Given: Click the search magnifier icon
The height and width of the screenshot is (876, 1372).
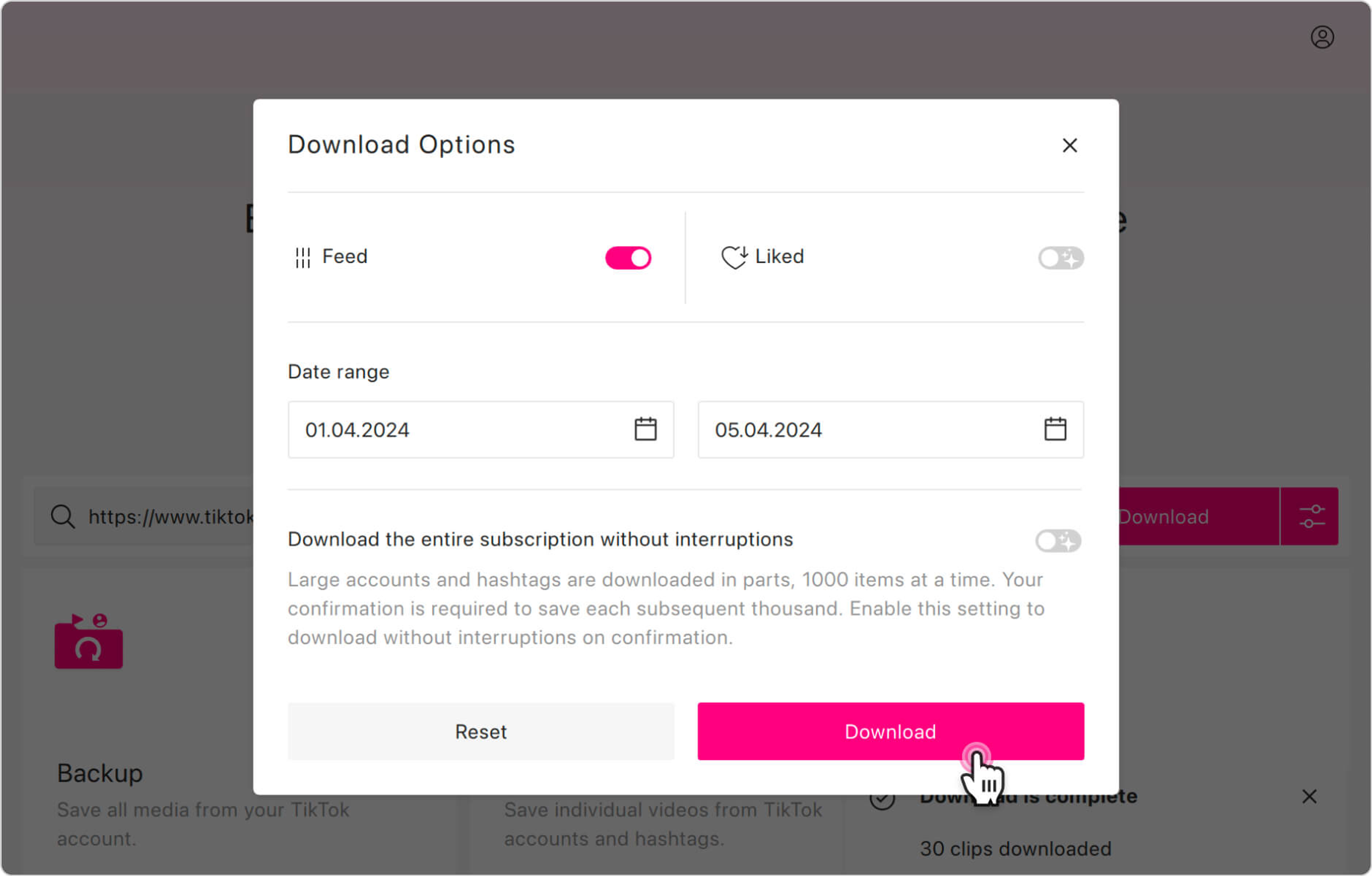Looking at the screenshot, I should [x=63, y=516].
